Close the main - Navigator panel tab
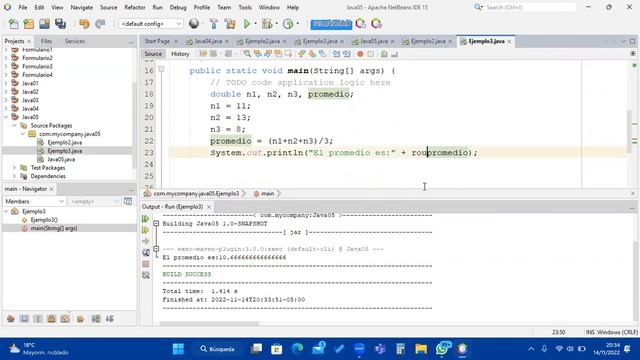This screenshot has width=640, height=360. coord(51,189)
